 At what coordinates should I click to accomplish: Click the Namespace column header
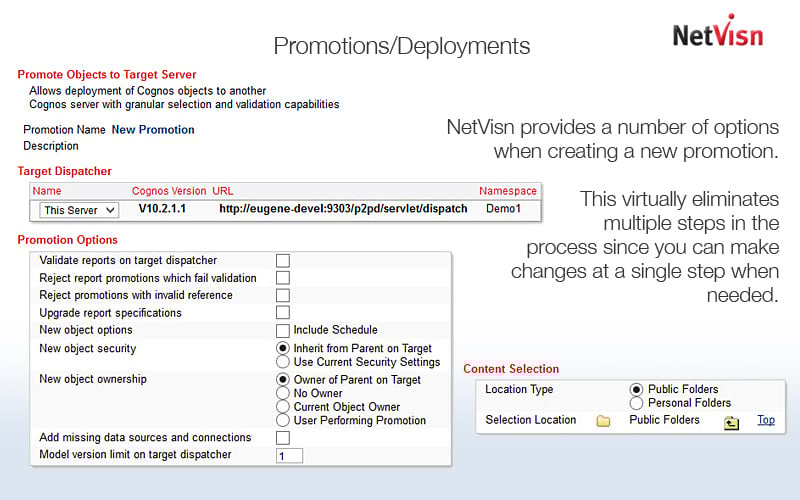click(x=508, y=191)
